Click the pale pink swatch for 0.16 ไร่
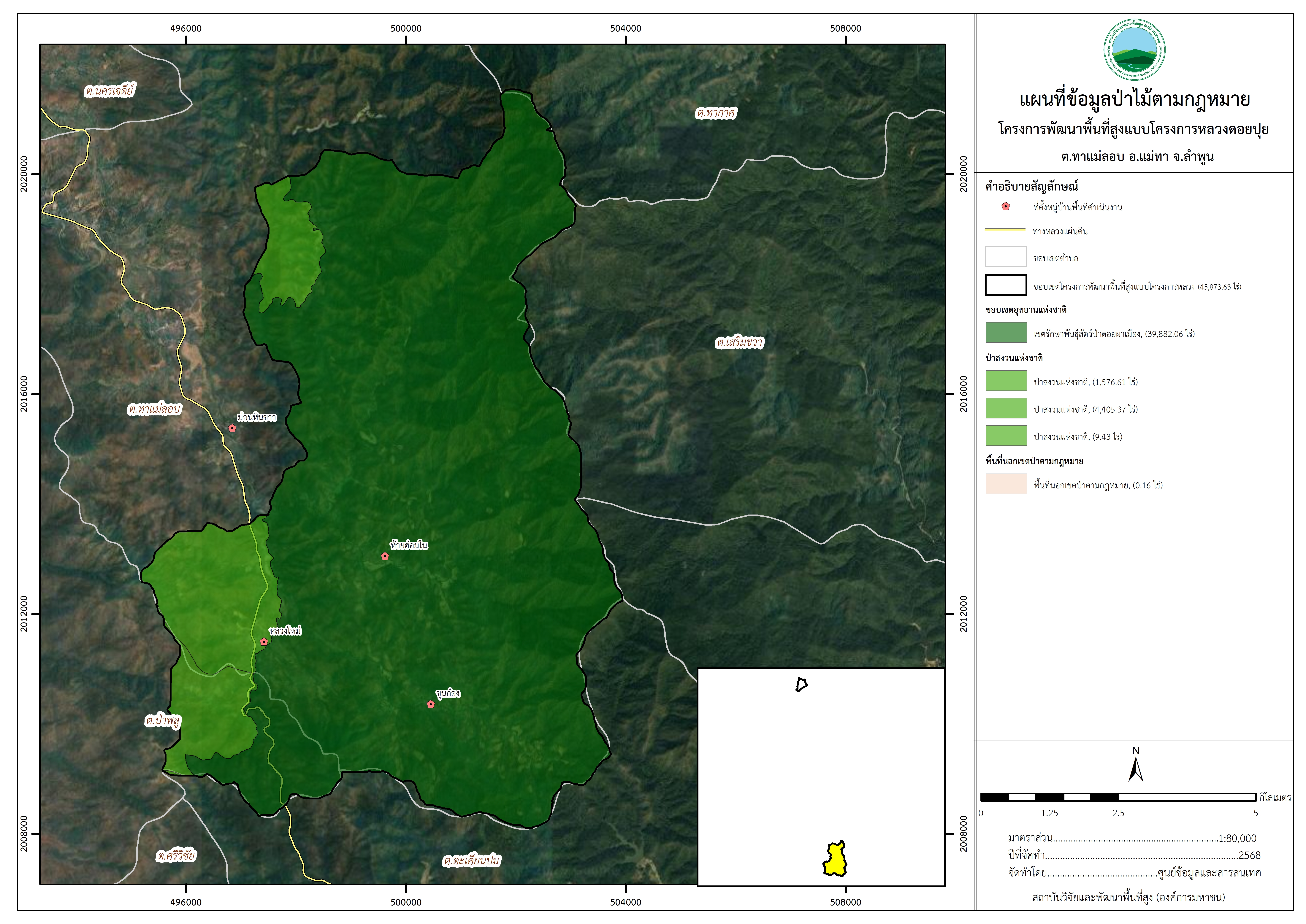The height and width of the screenshot is (924, 1306). (1006, 484)
